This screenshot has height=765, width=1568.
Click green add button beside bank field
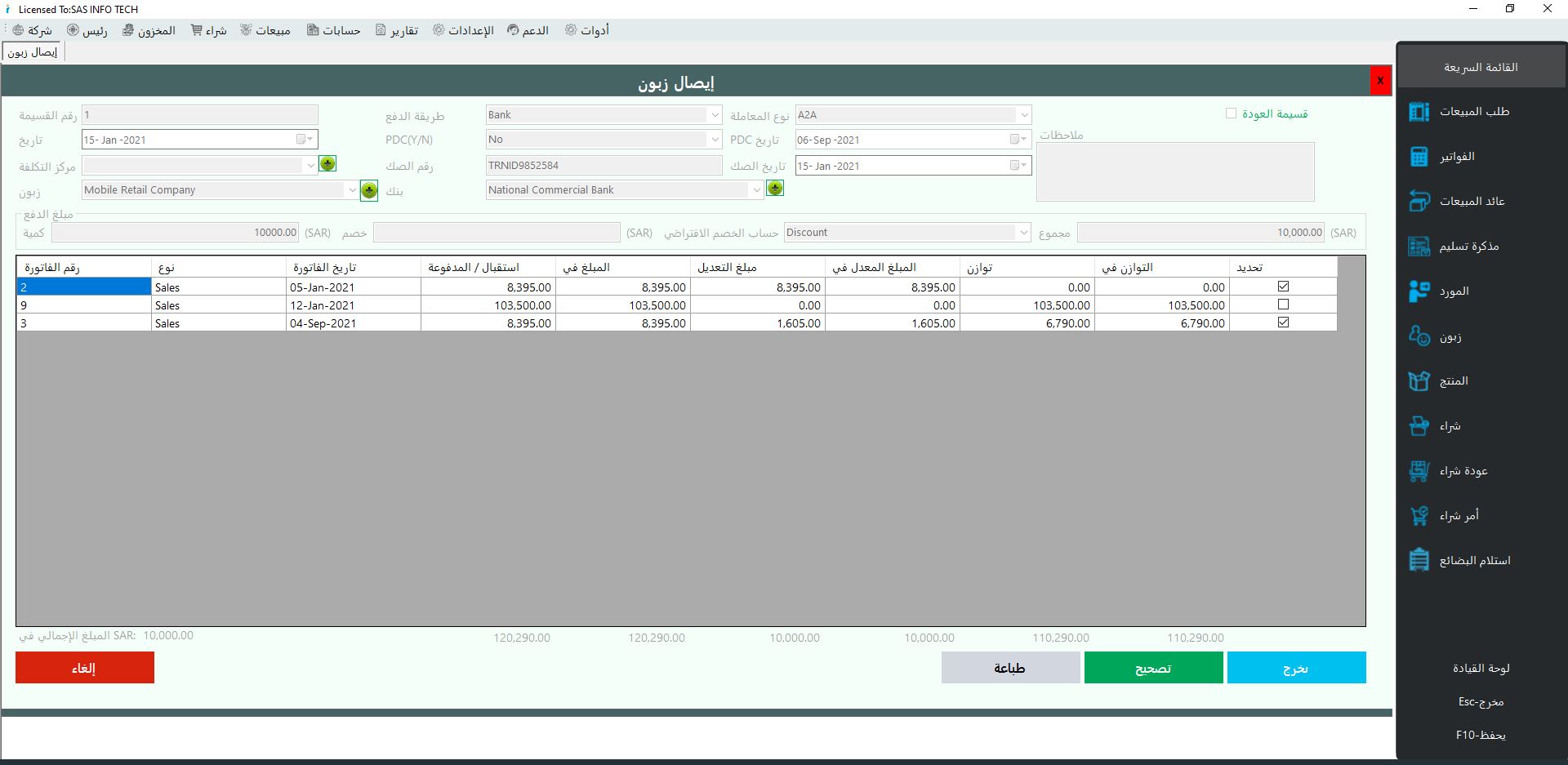pos(775,189)
